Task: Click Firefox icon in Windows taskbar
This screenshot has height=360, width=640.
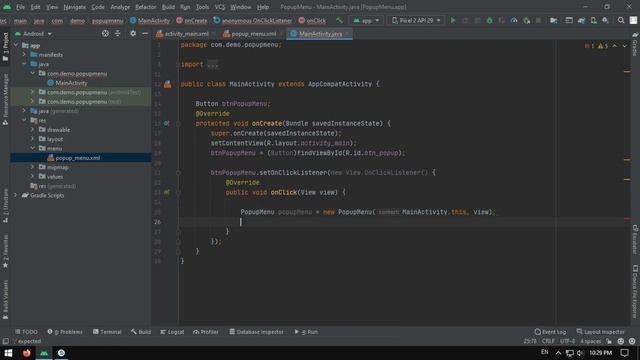Action: point(27,353)
